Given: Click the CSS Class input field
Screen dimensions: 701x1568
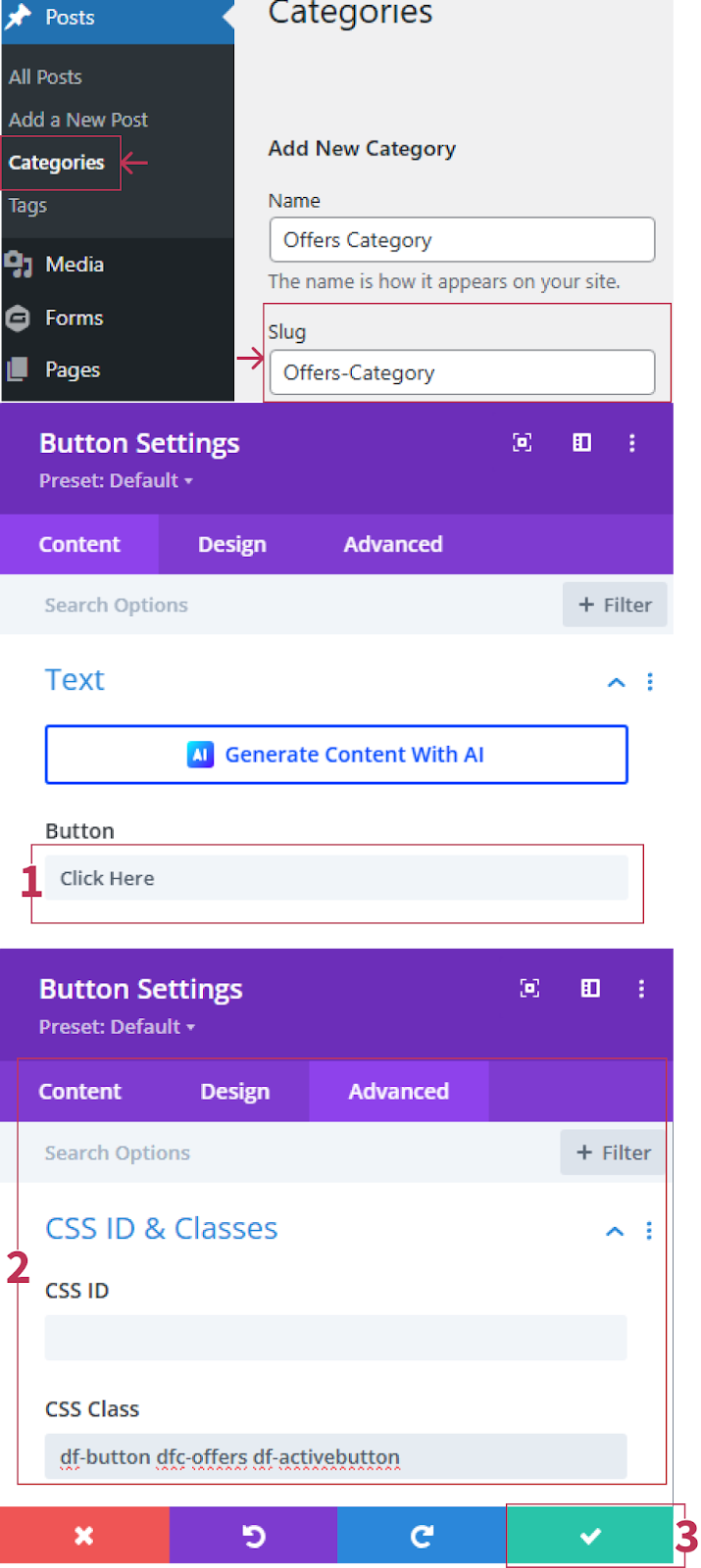Looking at the screenshot, I should pos(335,1456).
